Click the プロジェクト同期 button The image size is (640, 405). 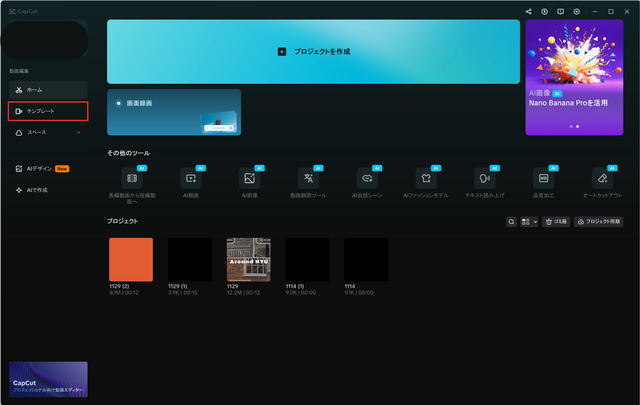pos(598,221)
